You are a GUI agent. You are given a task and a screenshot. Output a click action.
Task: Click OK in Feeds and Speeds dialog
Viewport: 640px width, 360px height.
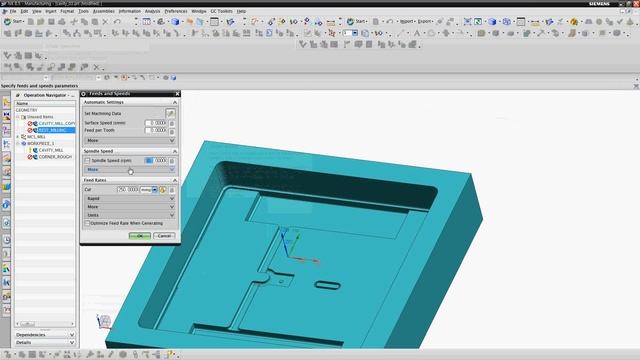tap(140, 236)
